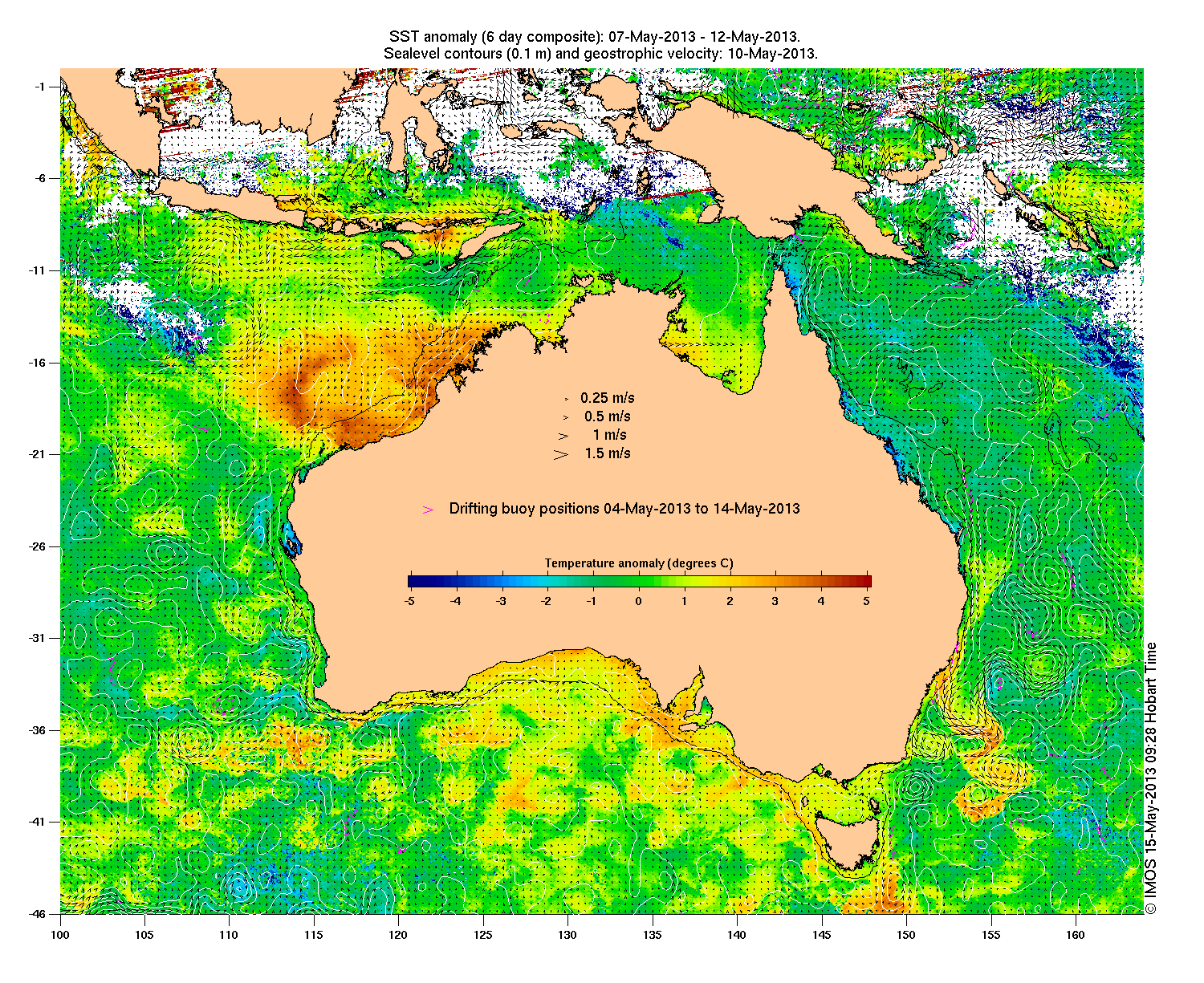Click the IMOS copyright timestamp text
Screen dimensions: 1204x983
pyautogui.click(x=1151, y=777)
